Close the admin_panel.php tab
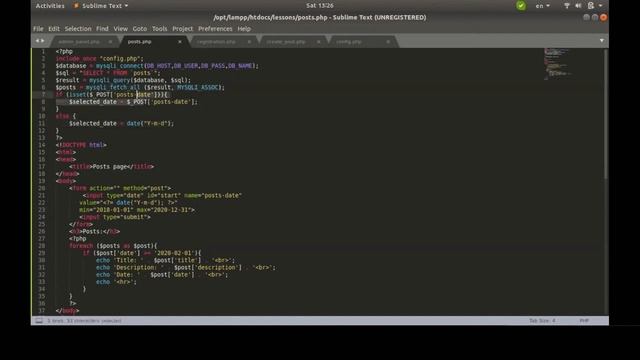Image resolution: width=640 pixels, height=360 pixels. pos(110,42)
